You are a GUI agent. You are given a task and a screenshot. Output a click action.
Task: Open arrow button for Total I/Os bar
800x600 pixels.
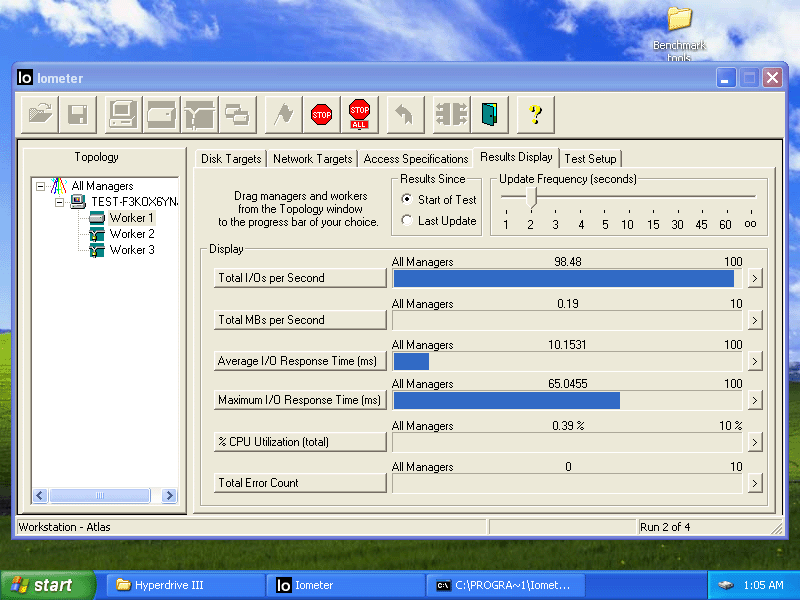[x=755, y=279]
